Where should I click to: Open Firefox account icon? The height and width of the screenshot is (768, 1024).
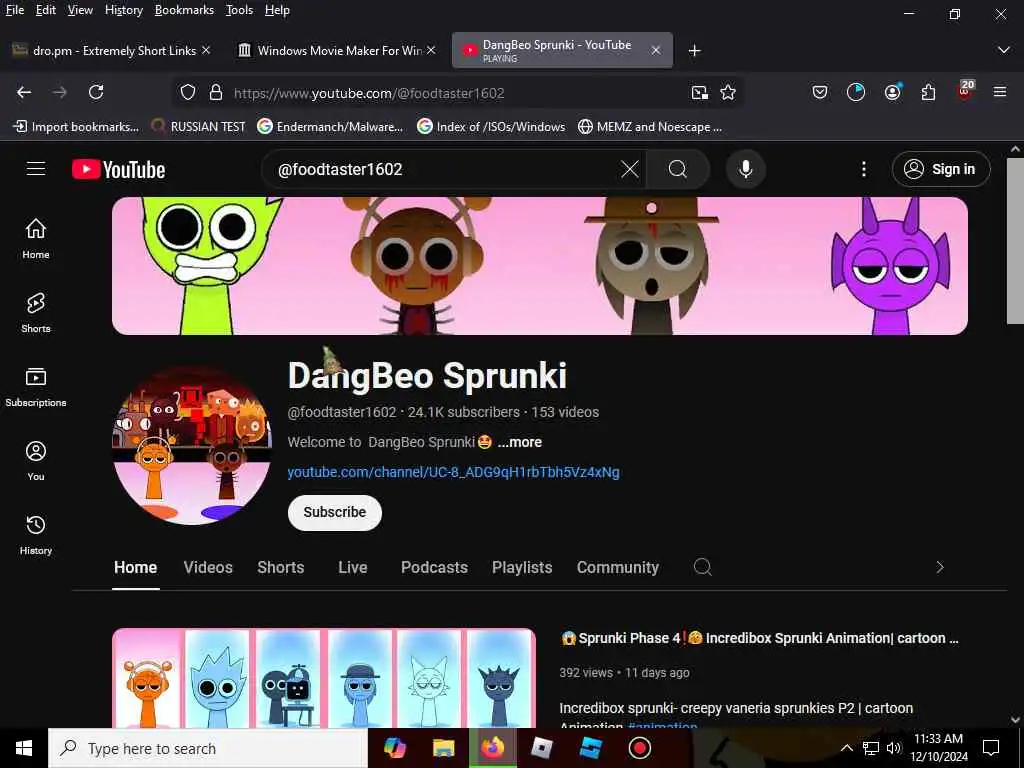coord(893,92)
